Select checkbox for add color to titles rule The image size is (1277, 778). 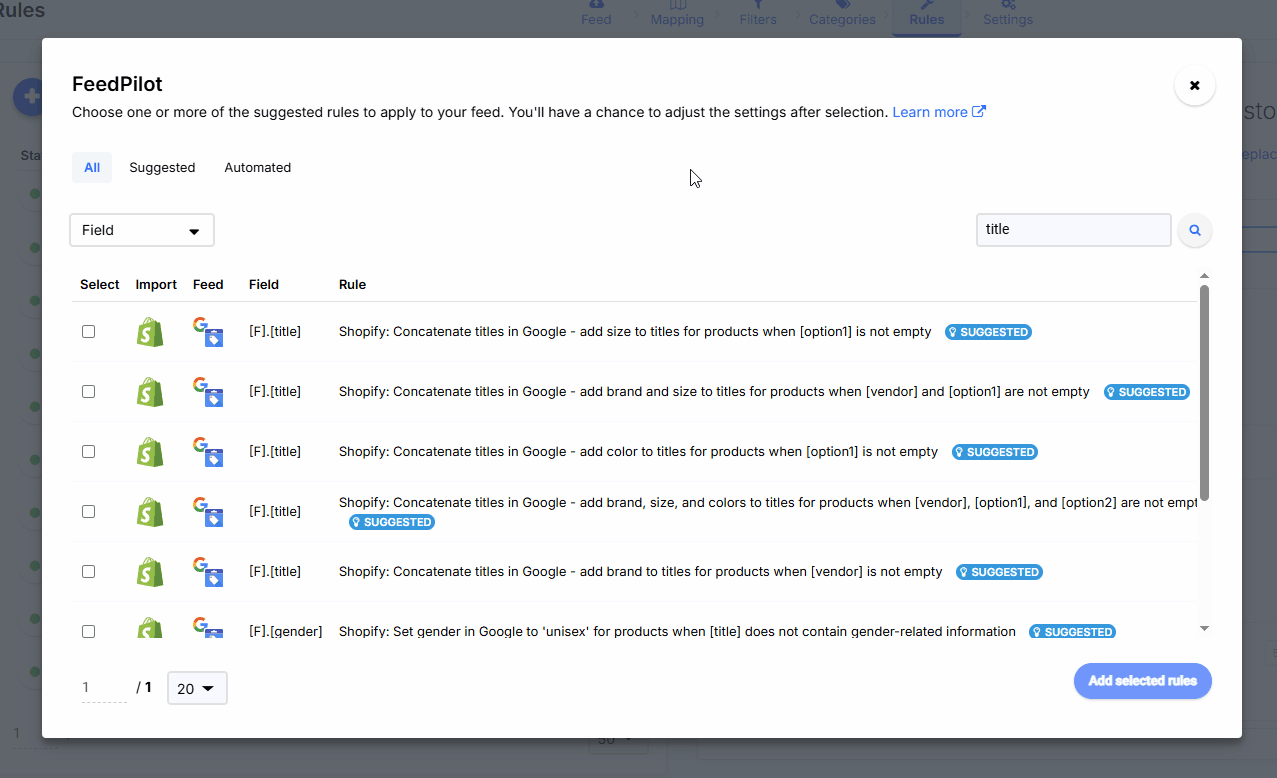pos(89,451)
